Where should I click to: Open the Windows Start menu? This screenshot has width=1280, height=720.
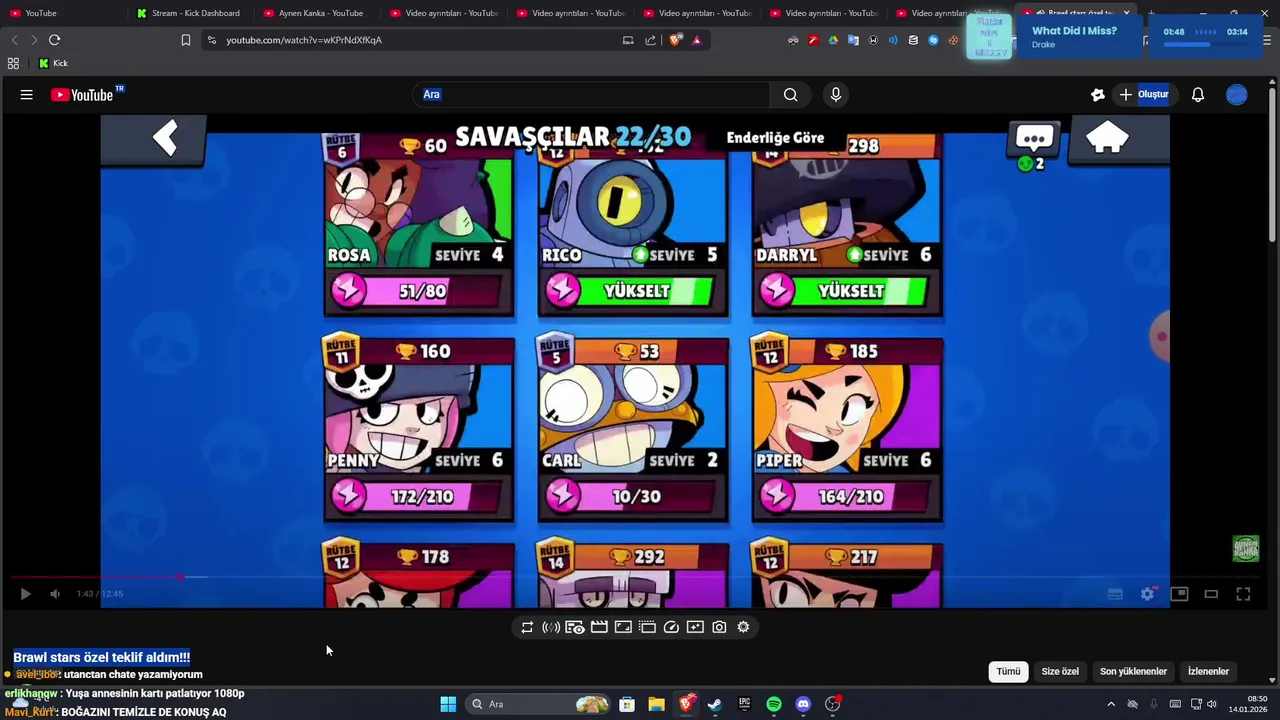(x=448, y=704)
